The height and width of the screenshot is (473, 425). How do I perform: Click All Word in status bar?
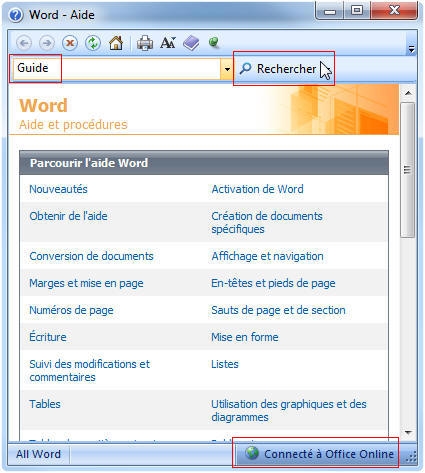38,454
